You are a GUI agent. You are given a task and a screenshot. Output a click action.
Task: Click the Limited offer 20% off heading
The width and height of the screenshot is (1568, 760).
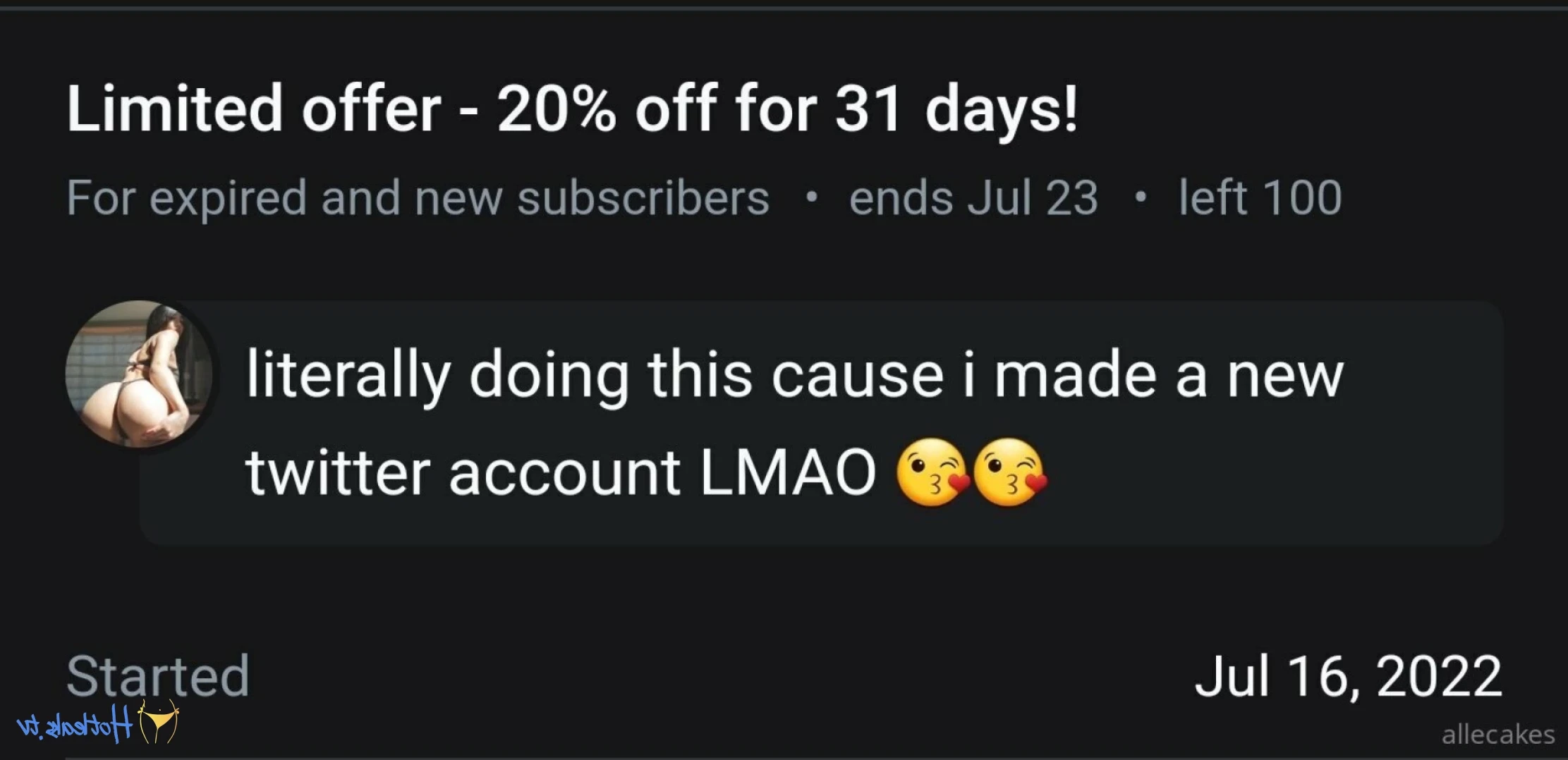pyautogui.click(x=572, y=110)
